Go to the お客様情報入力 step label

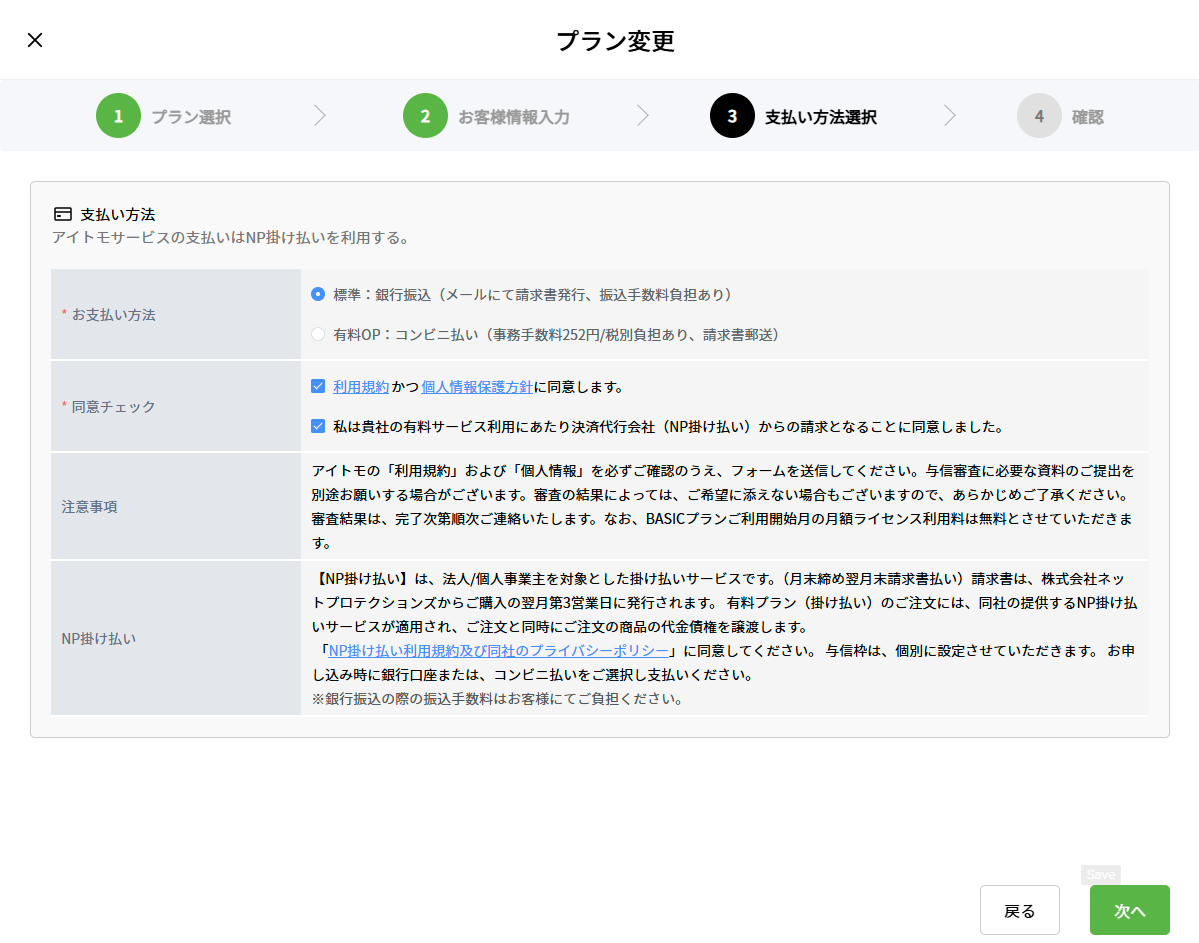tap(514, 117)
